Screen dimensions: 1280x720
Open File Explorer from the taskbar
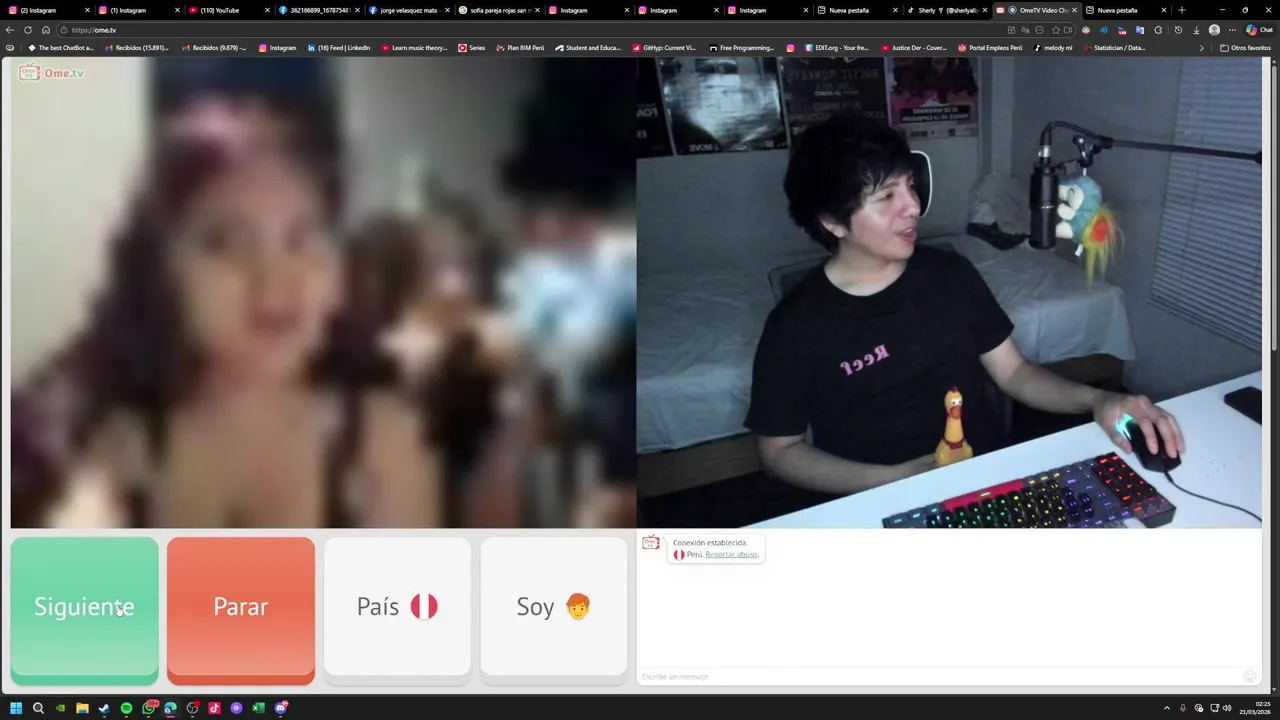point(82,708)
